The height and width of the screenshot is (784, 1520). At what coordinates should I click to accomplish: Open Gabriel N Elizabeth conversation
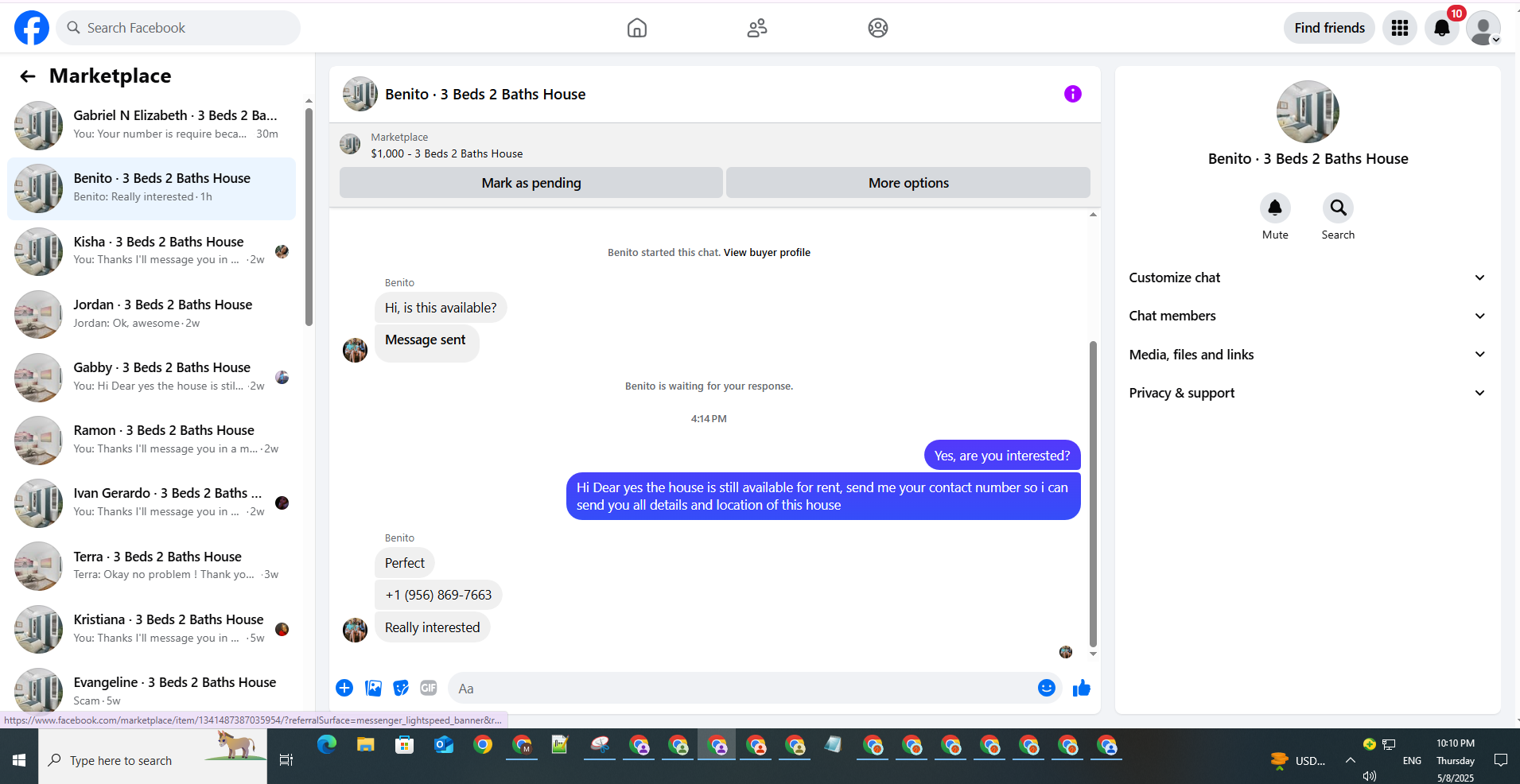coord(151,125)
